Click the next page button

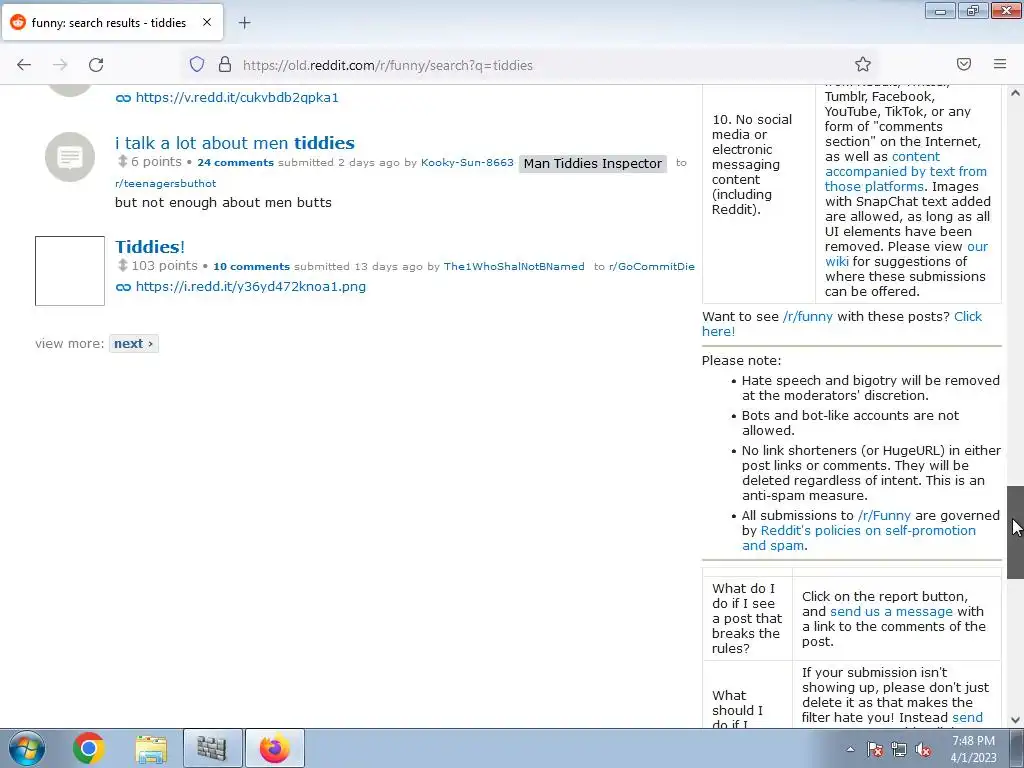[x=134, y=344]
